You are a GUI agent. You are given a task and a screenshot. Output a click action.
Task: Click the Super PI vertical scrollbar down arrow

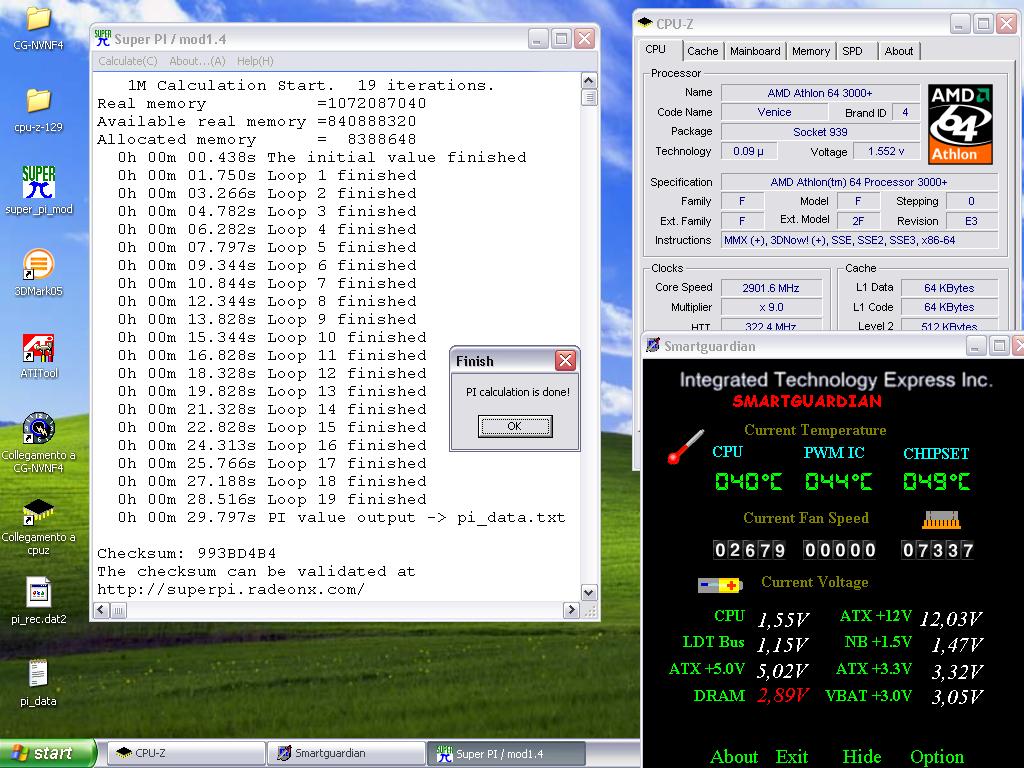[588, 592]
